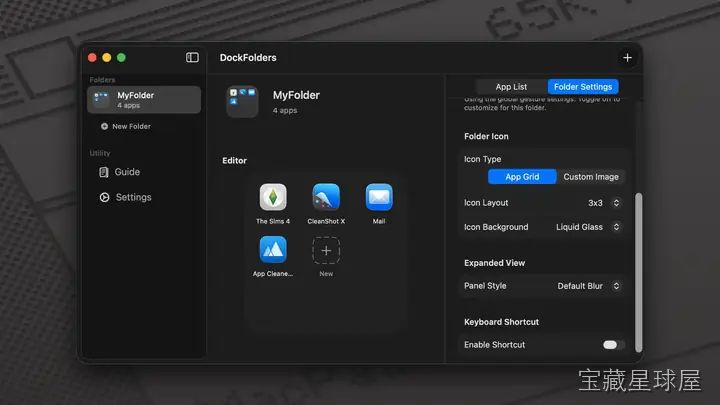Select MyFolder in the sidebar
This screenshot has width=720, height=405.
(144, 100)
